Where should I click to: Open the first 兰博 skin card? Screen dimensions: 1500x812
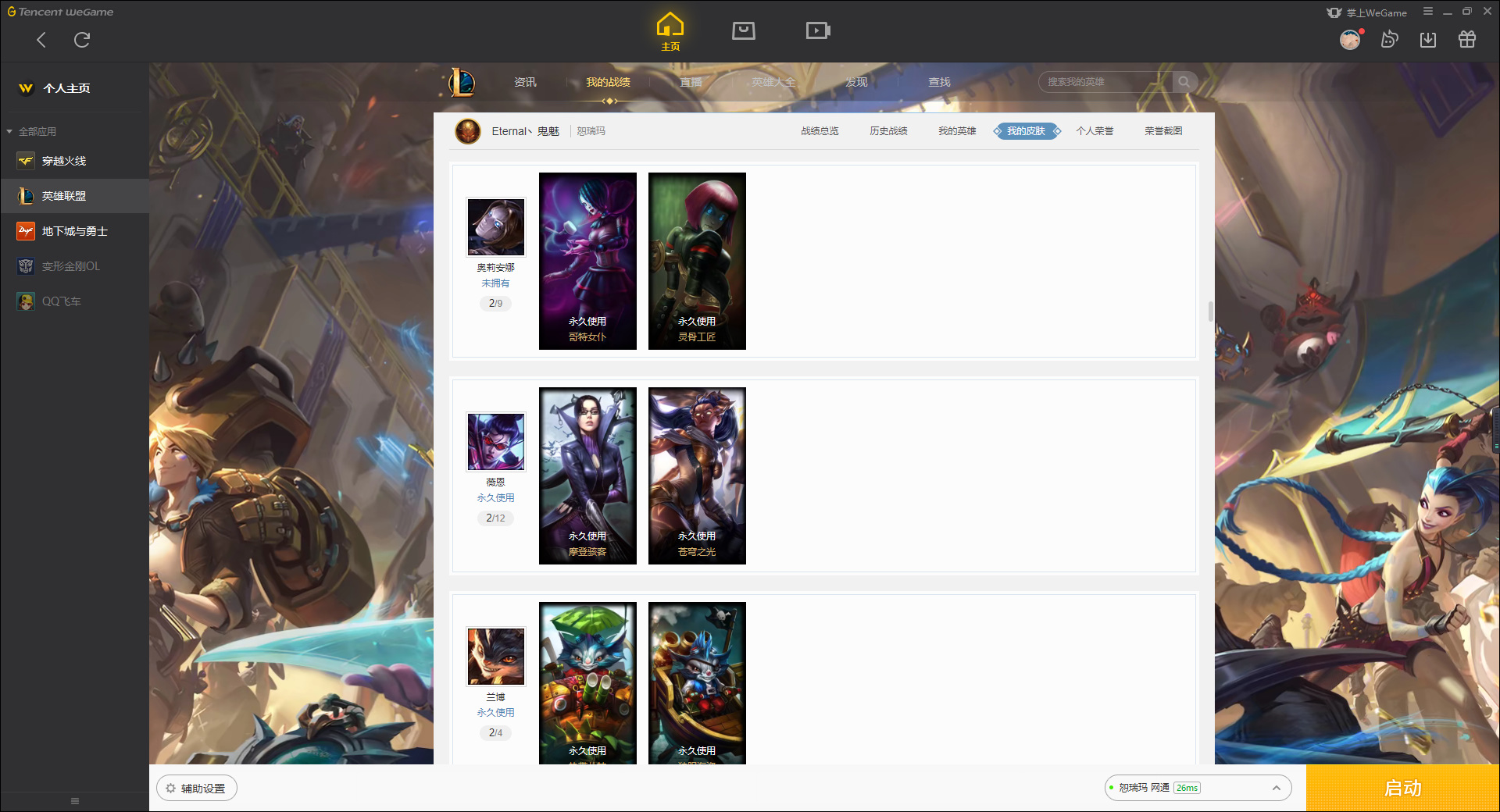(587, 683)
